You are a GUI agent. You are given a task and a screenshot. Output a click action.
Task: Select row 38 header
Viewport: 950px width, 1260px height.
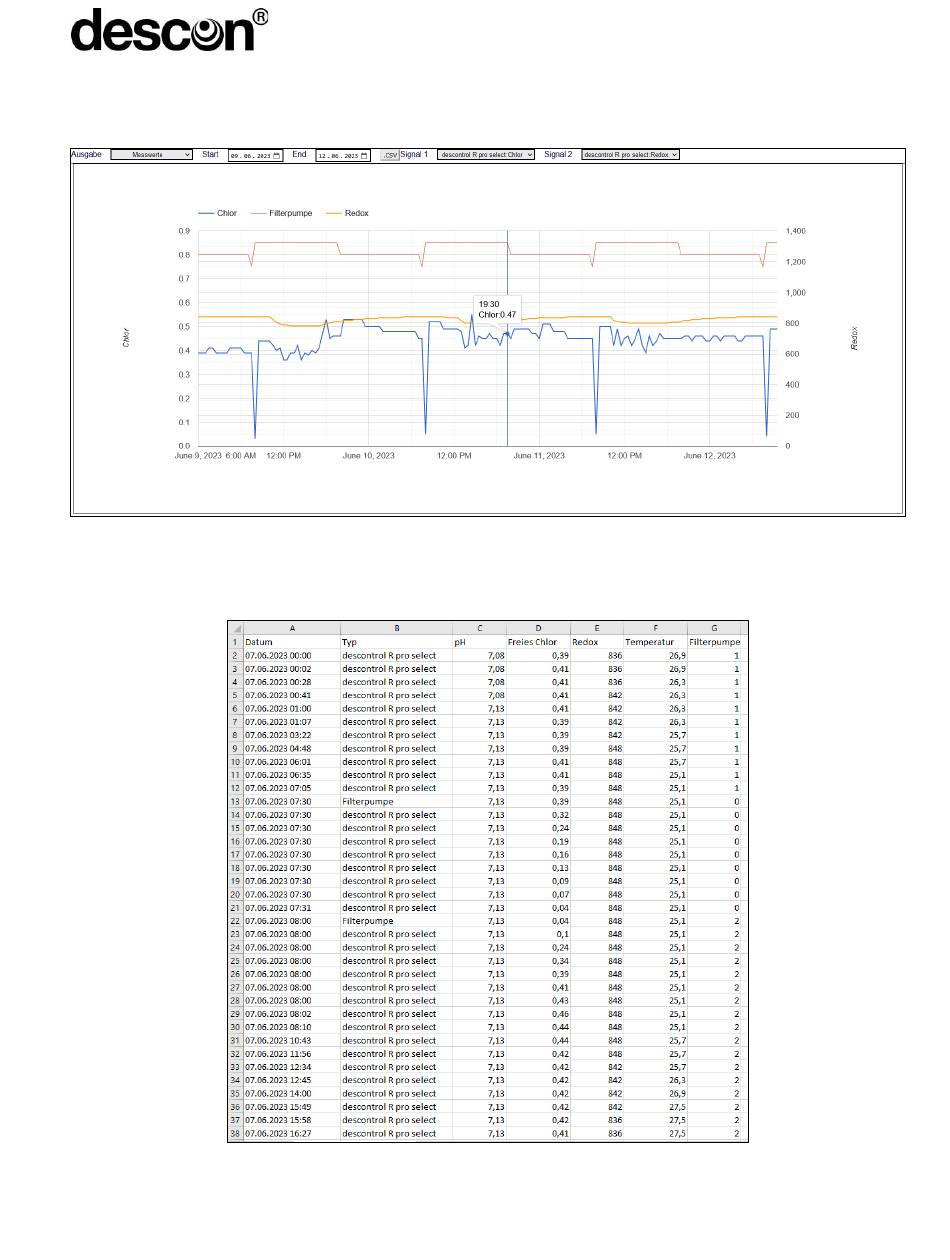pyautogui.click(x=236, y=1133)
